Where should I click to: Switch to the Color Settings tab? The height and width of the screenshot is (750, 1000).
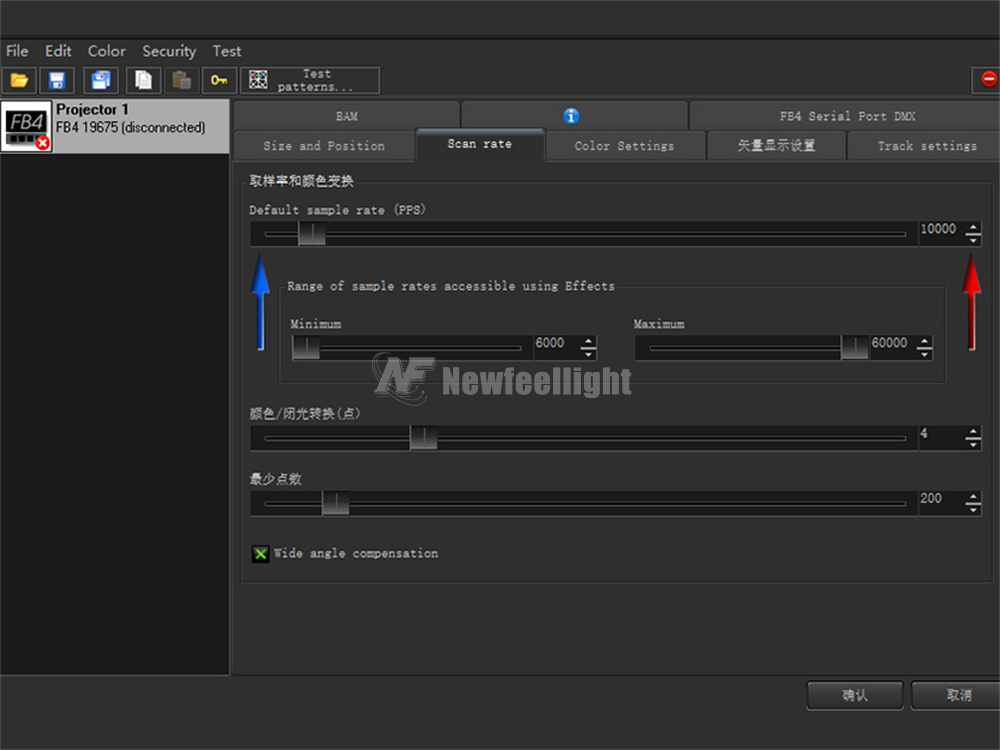[624, 146]
